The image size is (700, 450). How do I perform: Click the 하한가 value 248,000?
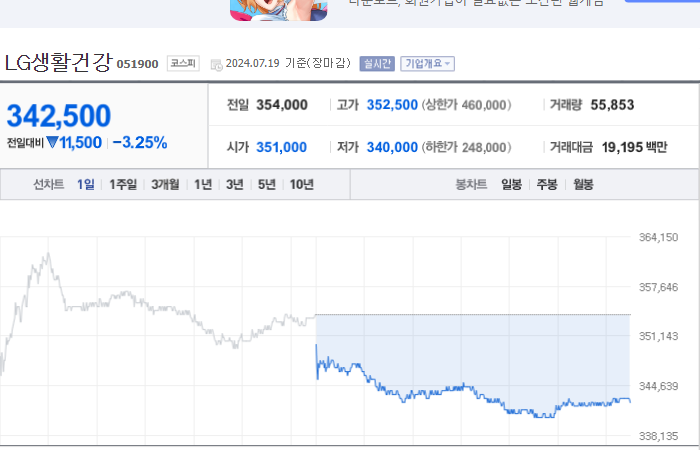coord(484,147)
